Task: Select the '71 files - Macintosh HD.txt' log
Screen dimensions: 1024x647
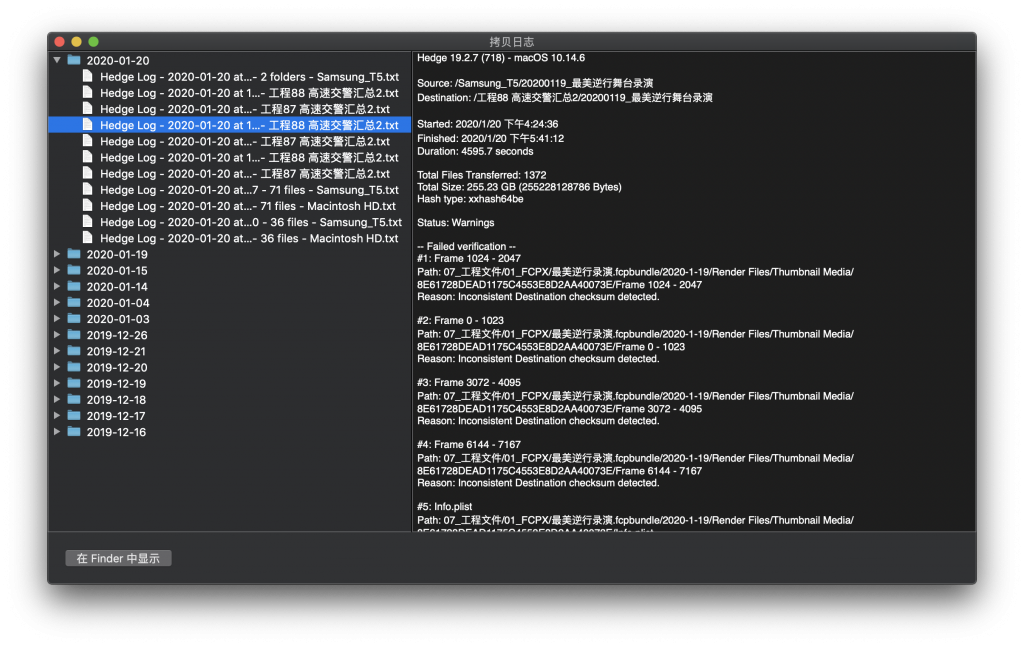Action: click(247, 206)
